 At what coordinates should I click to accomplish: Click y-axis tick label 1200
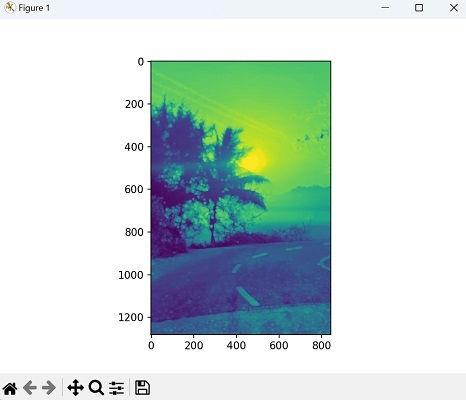click(131, 317)
